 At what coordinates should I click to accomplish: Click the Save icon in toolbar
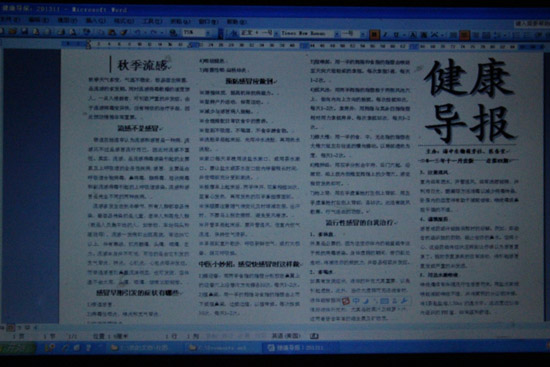pos(24,31)
